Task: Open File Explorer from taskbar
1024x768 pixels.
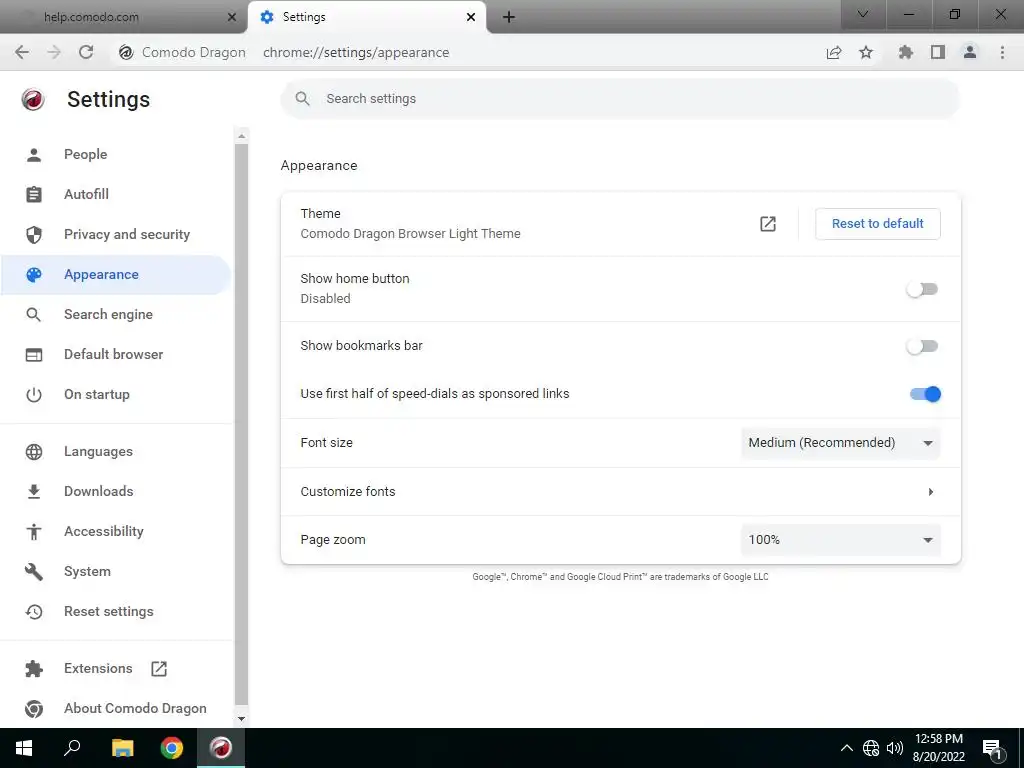Action: [122, 748]
